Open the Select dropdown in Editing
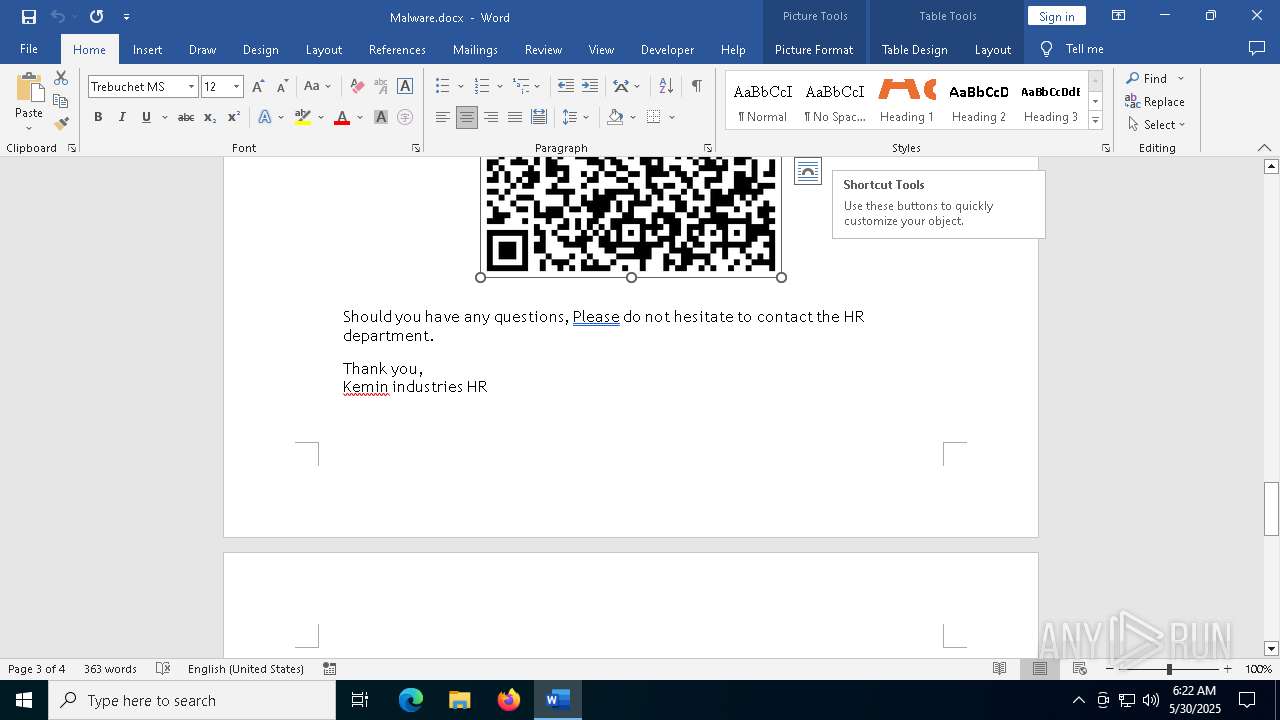Screen dimensions: 1280x720 pos(1156,125)
